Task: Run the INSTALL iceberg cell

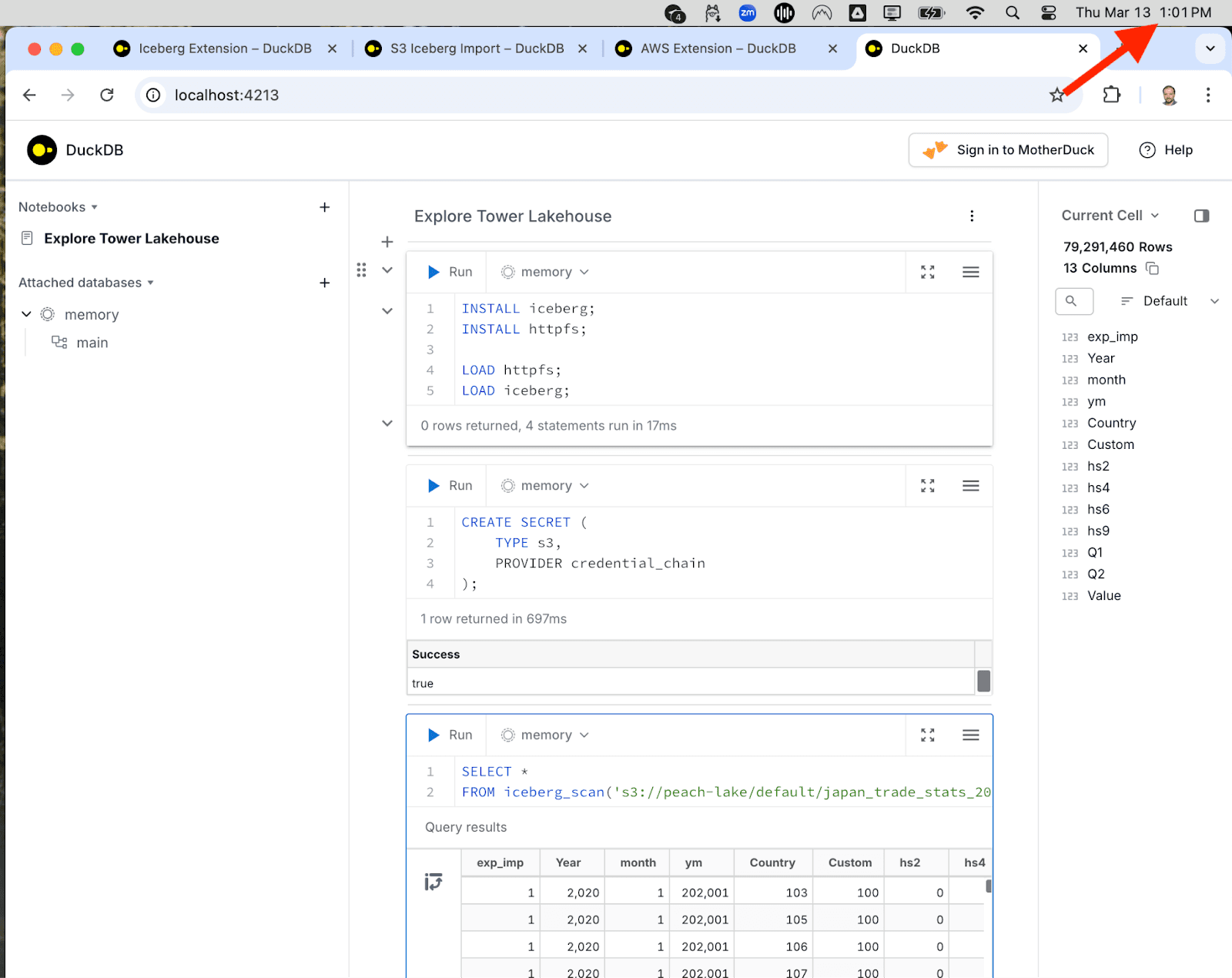Action: click(x=450, y=272)
